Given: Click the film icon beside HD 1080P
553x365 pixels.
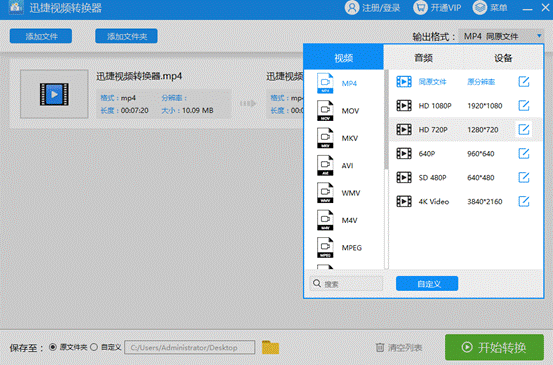Looking at the screenshot, I should 404,105.
